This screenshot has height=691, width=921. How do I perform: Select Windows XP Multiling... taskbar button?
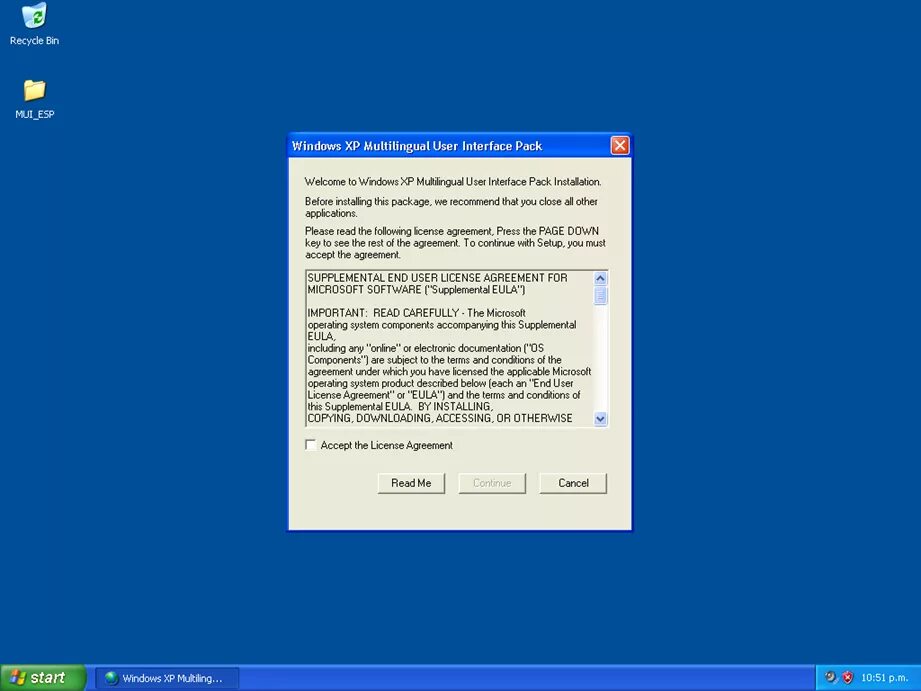point(167,678)
